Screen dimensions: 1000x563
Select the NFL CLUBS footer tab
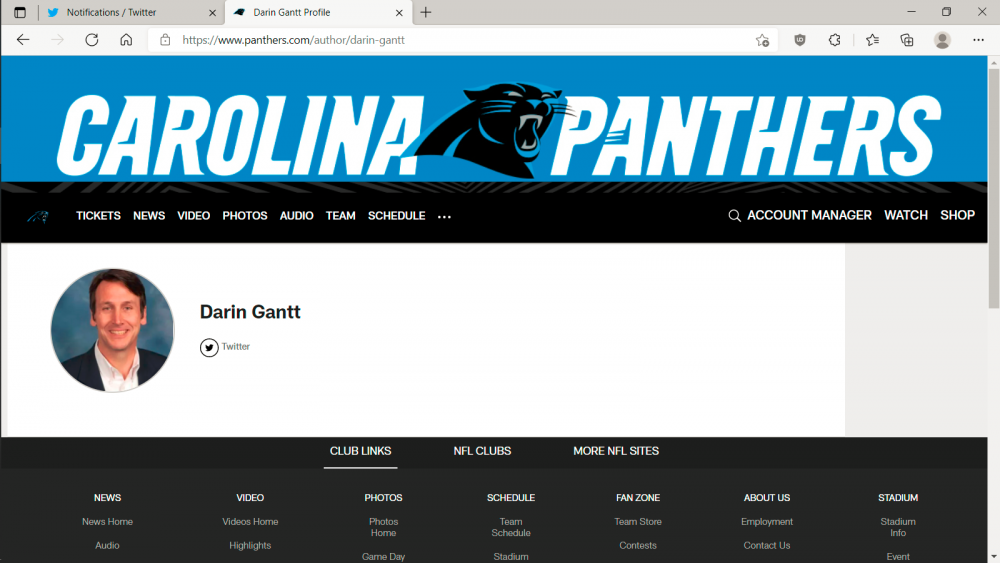[x=482, y=451]
